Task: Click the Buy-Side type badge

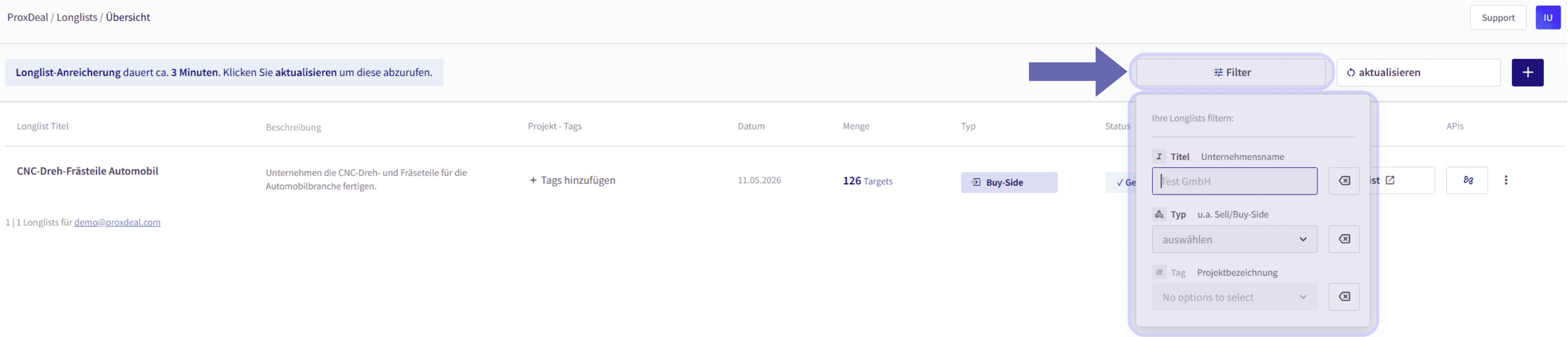Action: [x=1009, y=183]
